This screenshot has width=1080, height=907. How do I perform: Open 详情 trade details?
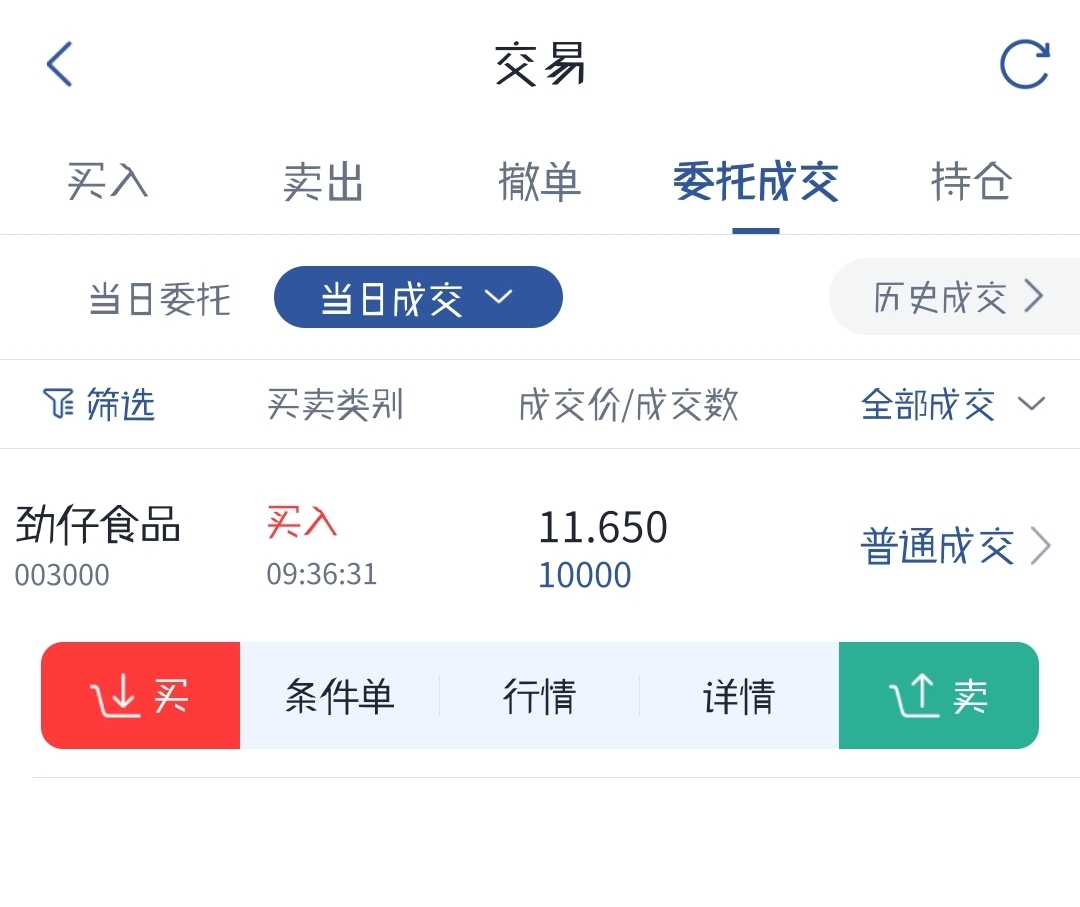click(x=739, y=696)
